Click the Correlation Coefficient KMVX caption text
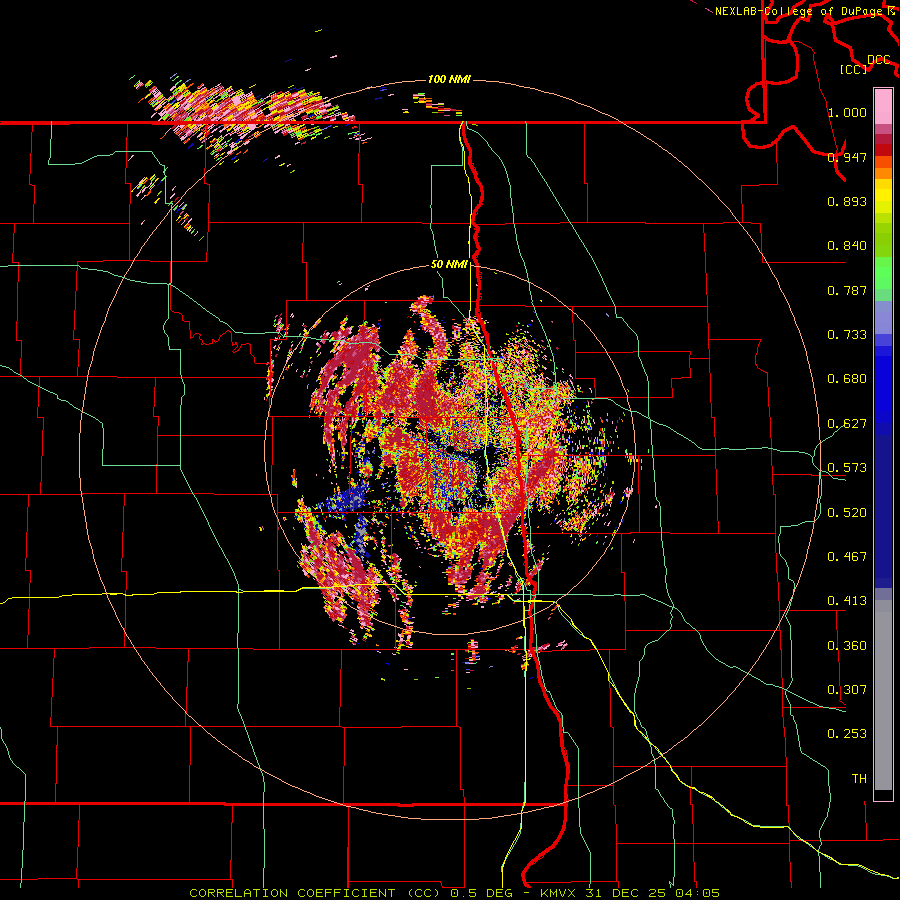 click(454, 893)
